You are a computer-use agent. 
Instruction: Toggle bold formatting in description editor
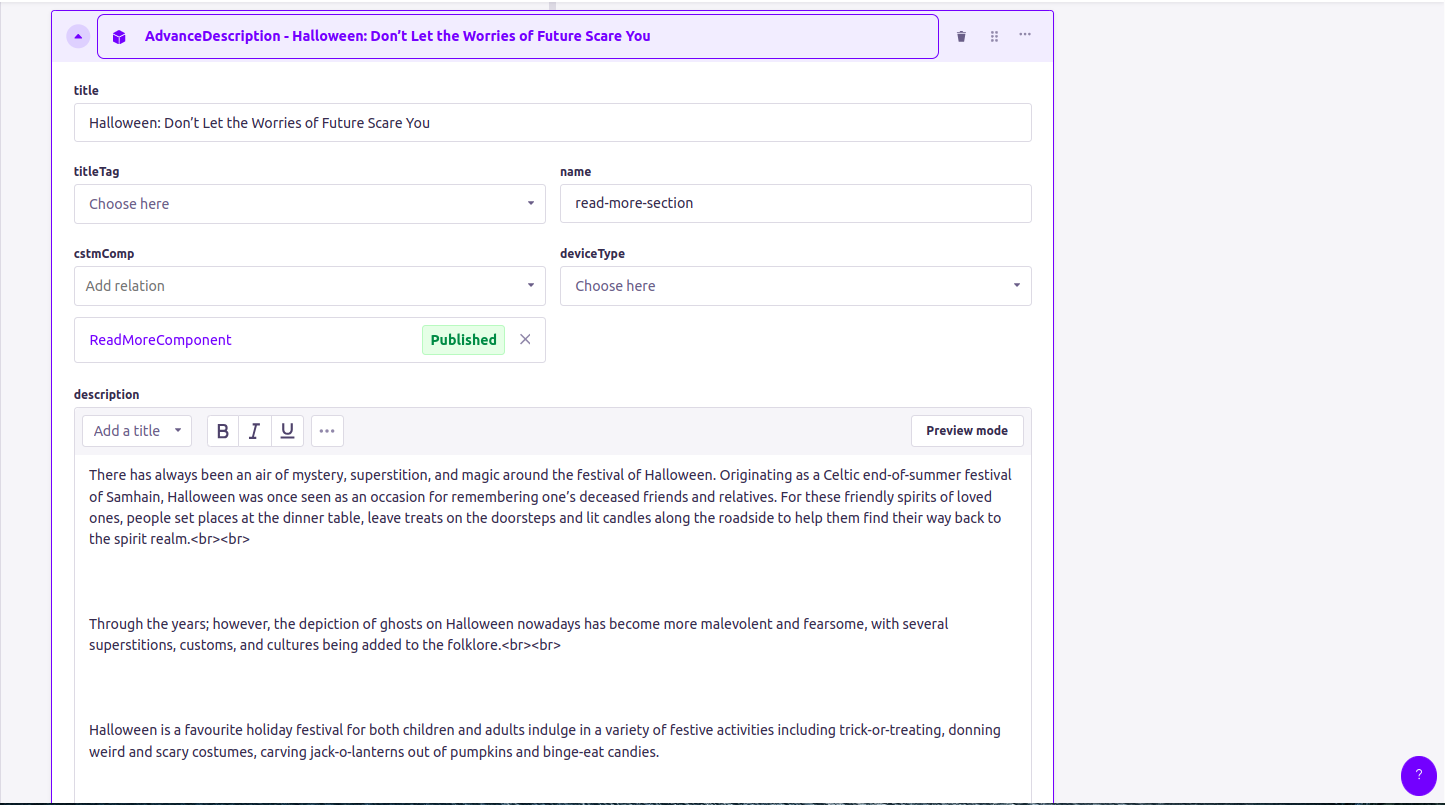223,431
